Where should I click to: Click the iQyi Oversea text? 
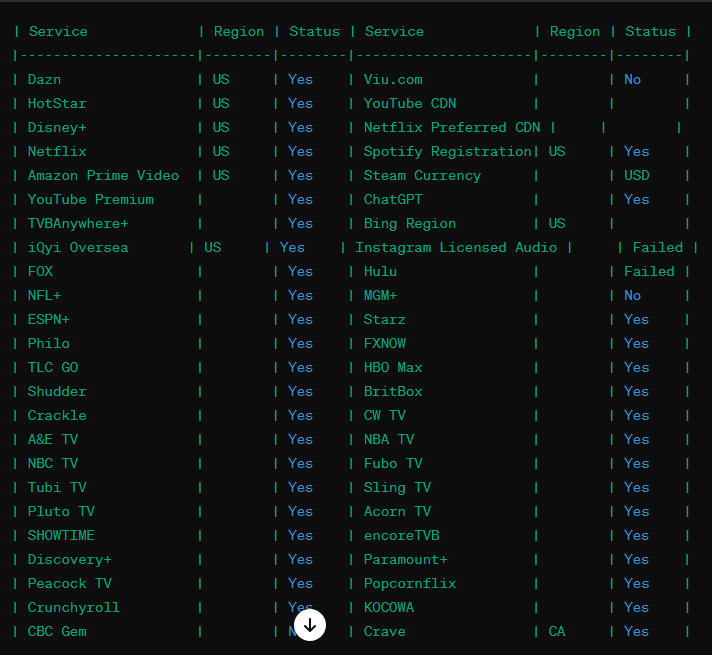coord(78,248)
